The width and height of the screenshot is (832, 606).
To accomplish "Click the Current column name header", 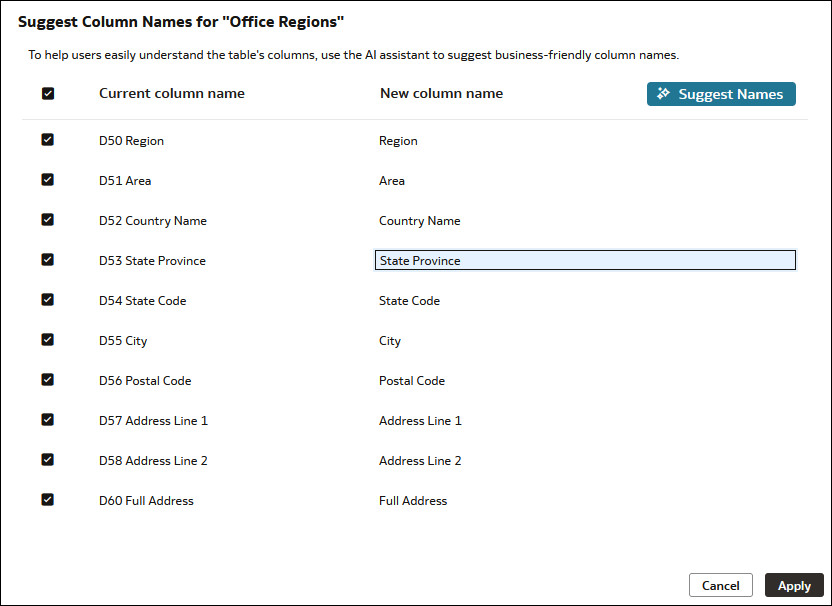I will (171, 93).
